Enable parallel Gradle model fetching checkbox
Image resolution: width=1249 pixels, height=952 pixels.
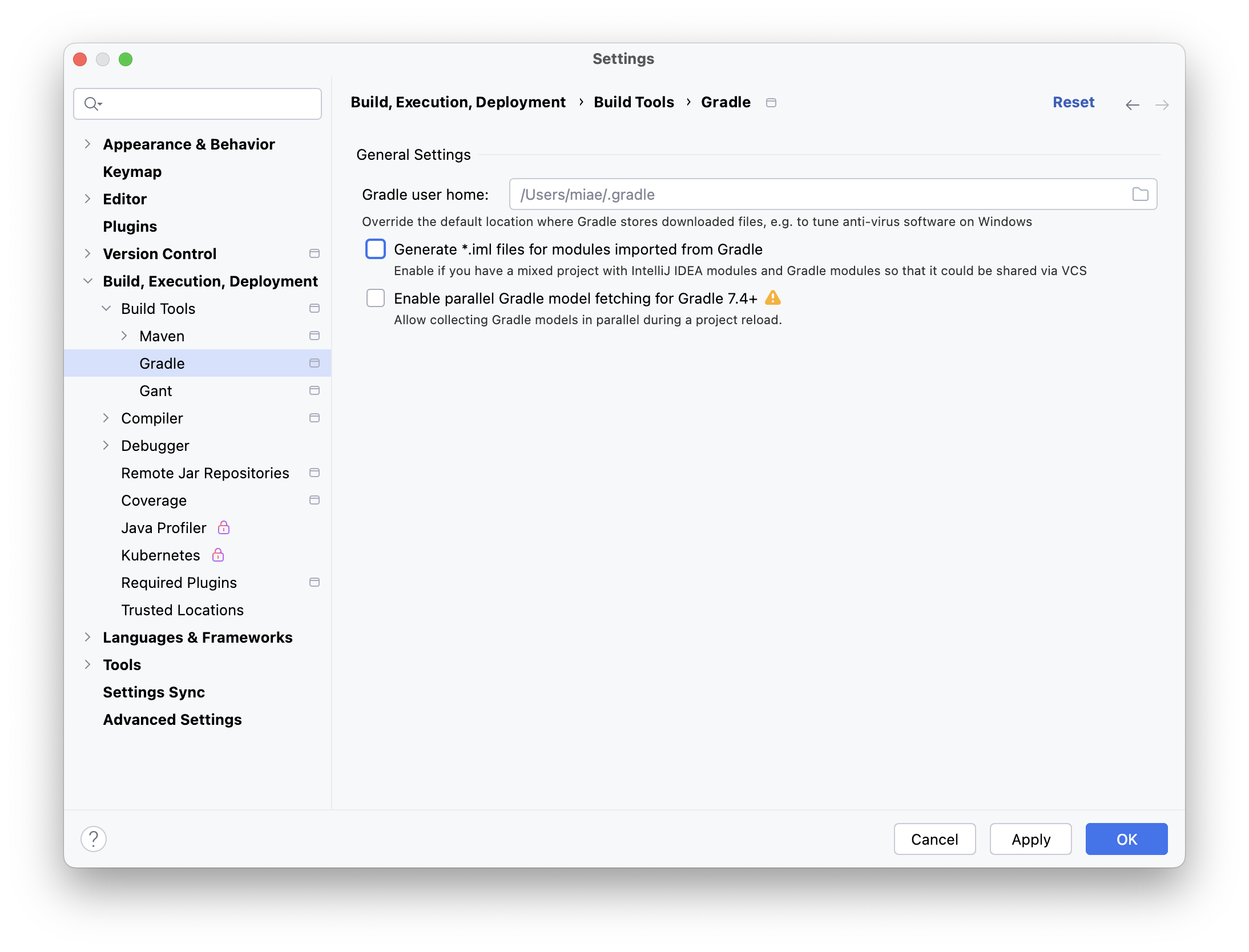[376, 298]
